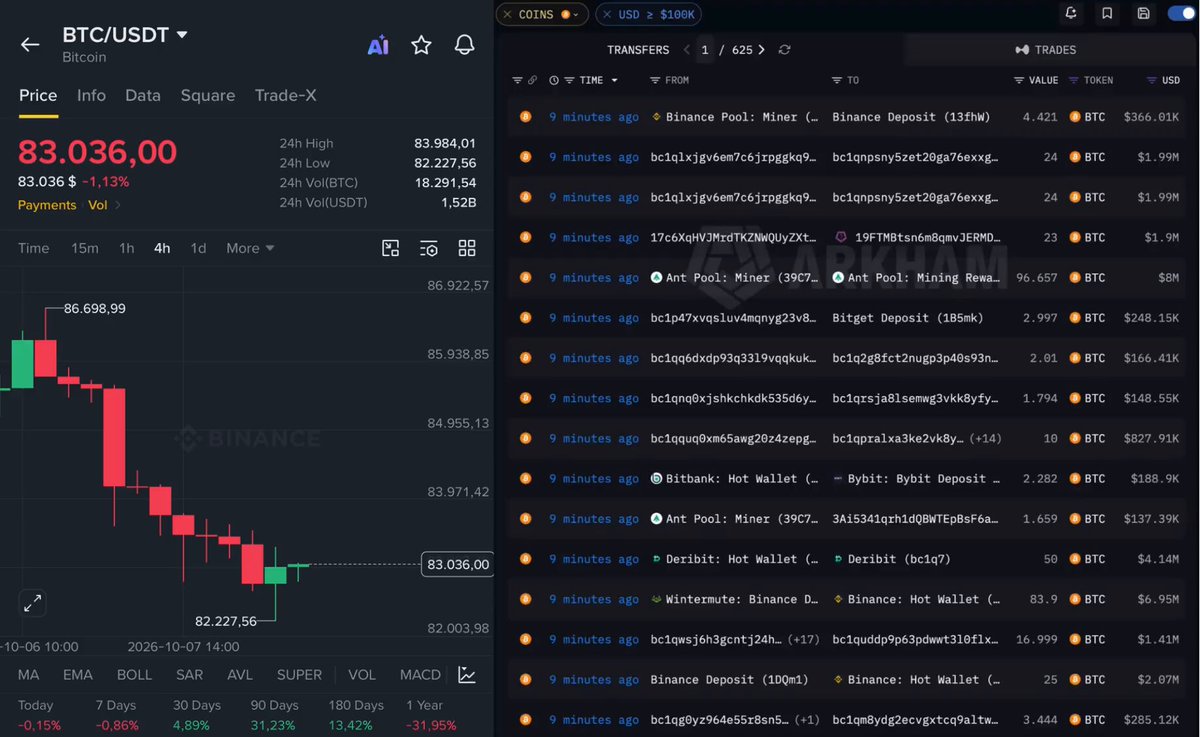Click the link filter icon in header
This screenshot has width=1200, height=737.
532,80
